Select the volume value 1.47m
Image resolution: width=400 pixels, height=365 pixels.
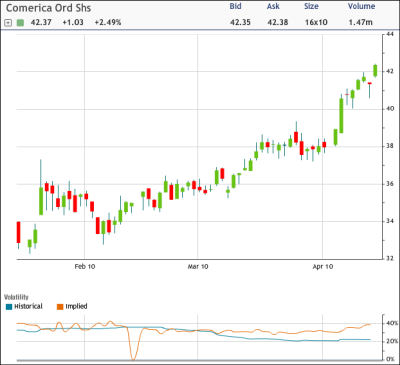(x=361, y=22)
